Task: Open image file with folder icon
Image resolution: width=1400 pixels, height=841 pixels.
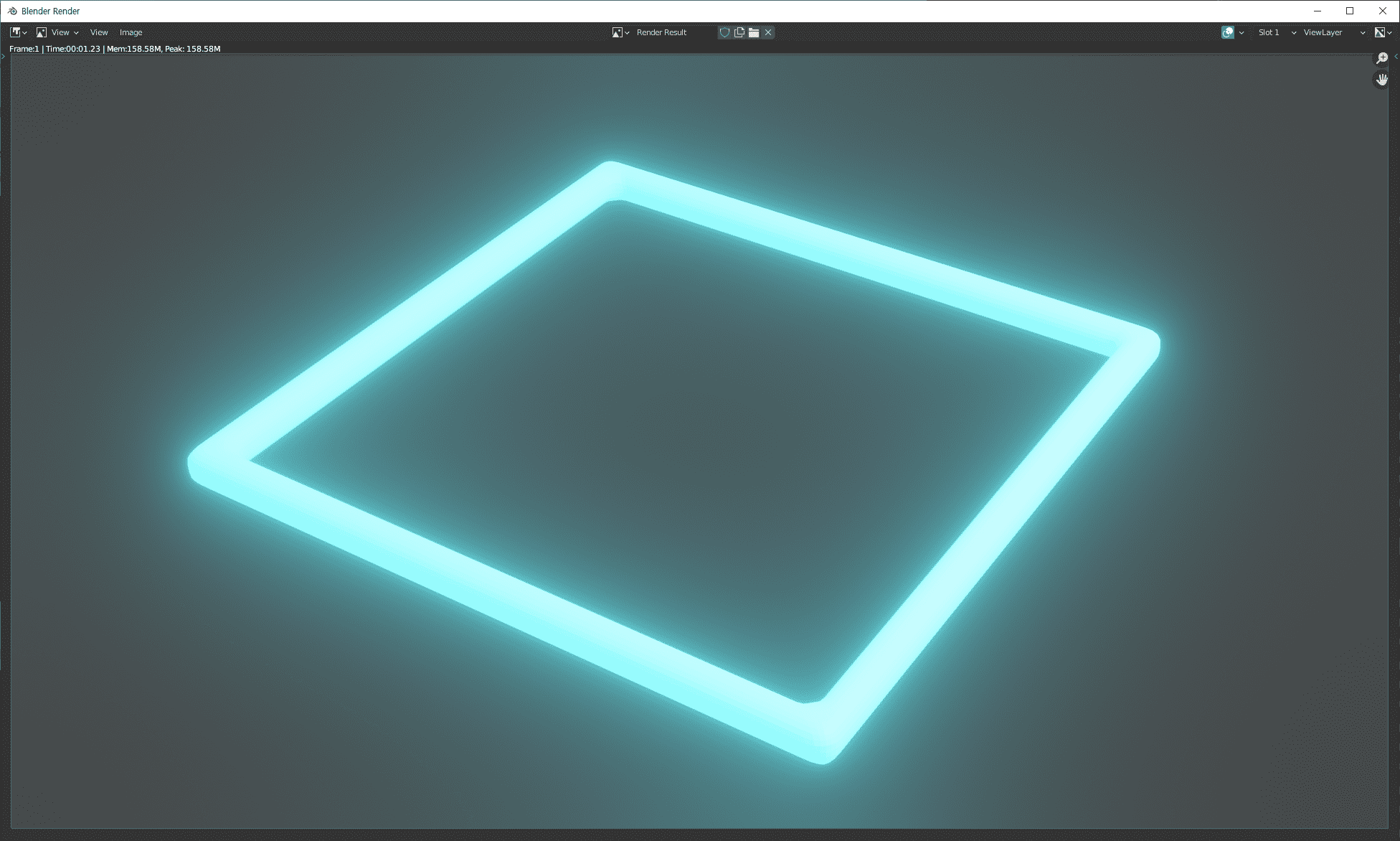Action: pyautogui.click(x=754, y=32)
